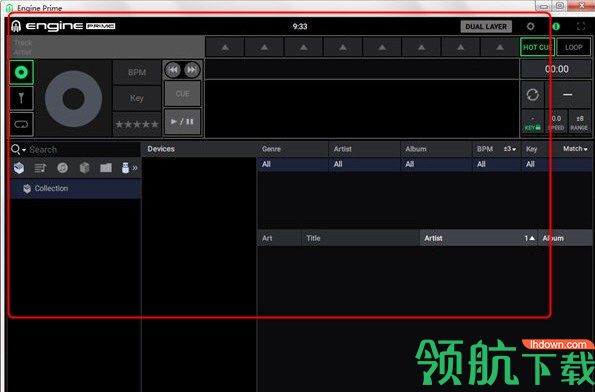Sort by the Art column header
This screenshot has height=392, width=595.
click(279, 238)
